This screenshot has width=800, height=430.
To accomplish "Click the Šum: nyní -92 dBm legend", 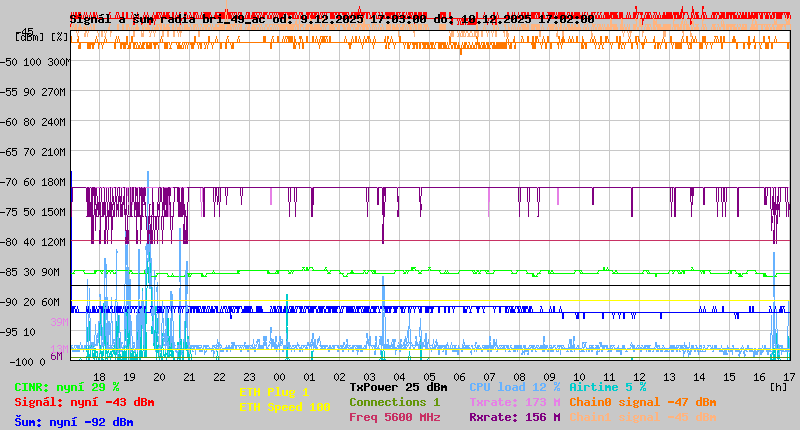I will point(74,422).
